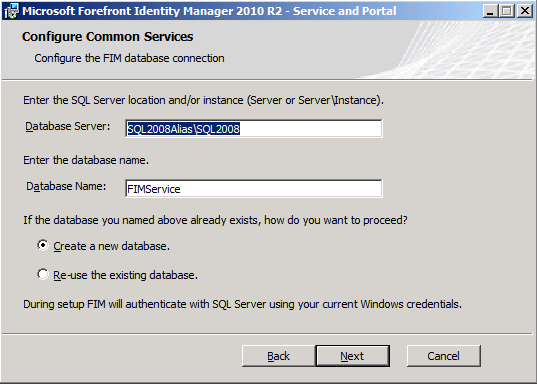Screen dimensions: 537x387
Task: Click the Windows credentials notice text
Action: point(242,304)
